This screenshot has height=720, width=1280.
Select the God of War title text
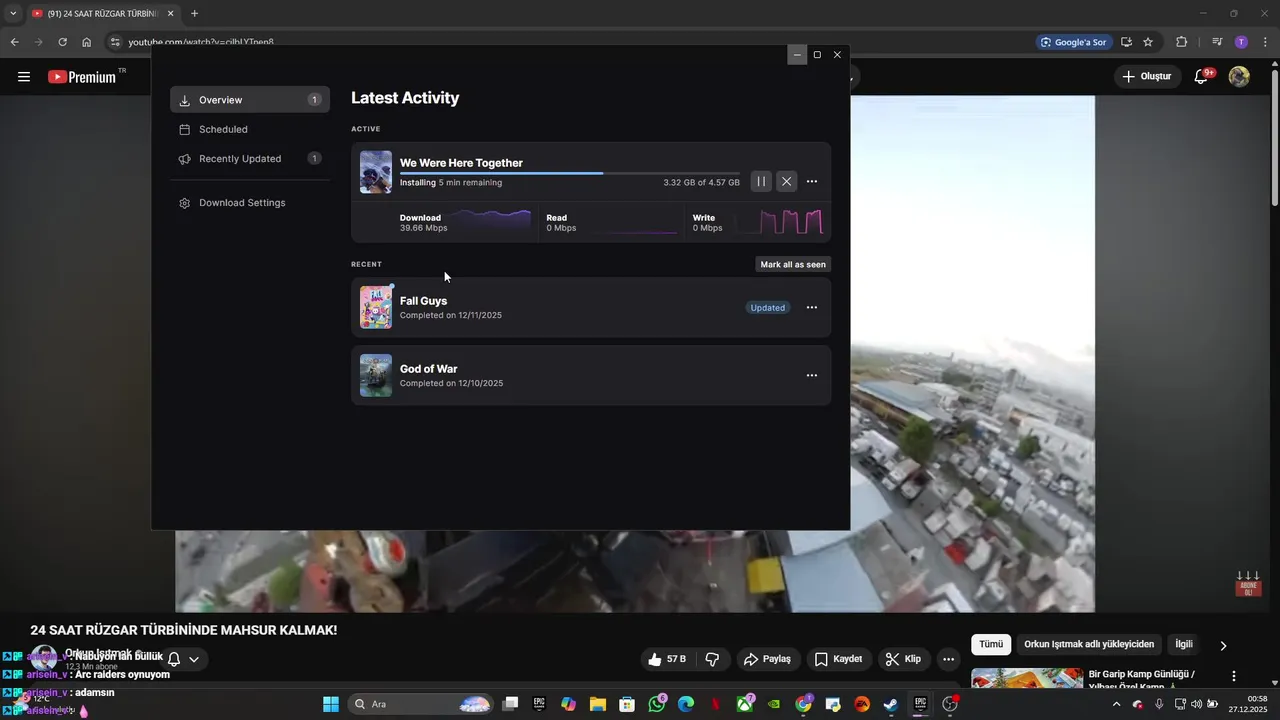pyautogui.click(x=428, y=369)
